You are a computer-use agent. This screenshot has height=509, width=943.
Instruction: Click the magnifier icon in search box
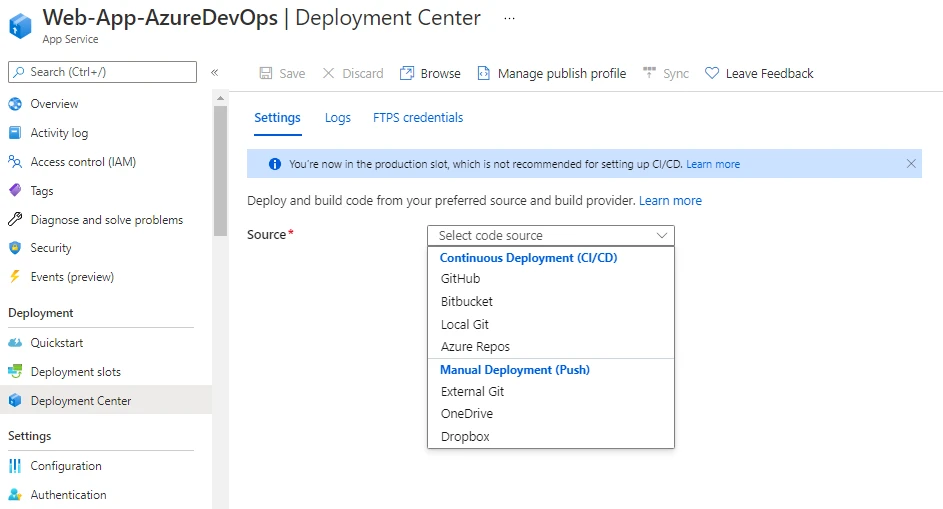19,72
